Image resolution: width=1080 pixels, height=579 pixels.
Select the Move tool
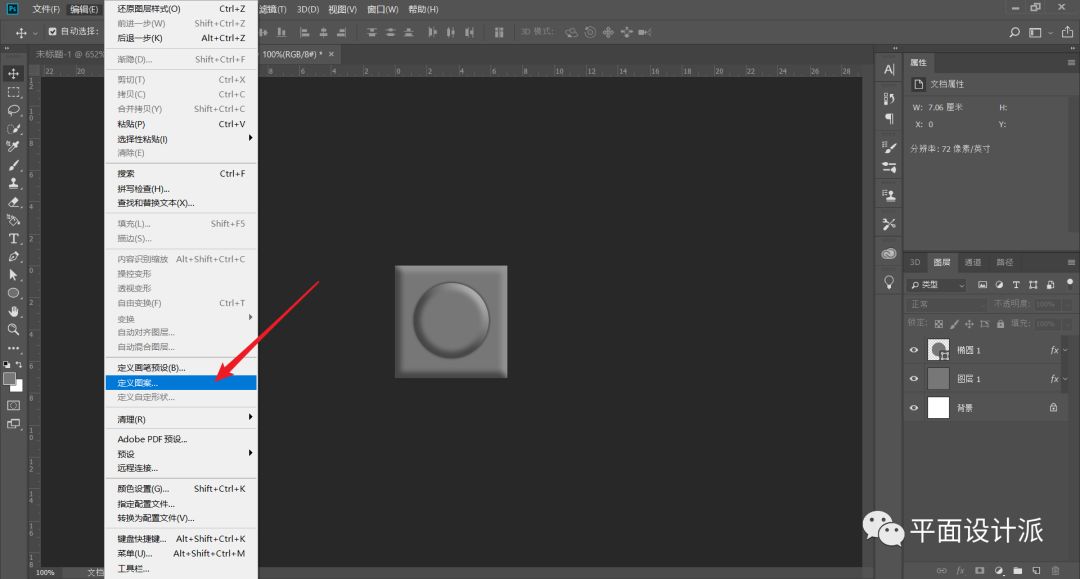(14, 74)
